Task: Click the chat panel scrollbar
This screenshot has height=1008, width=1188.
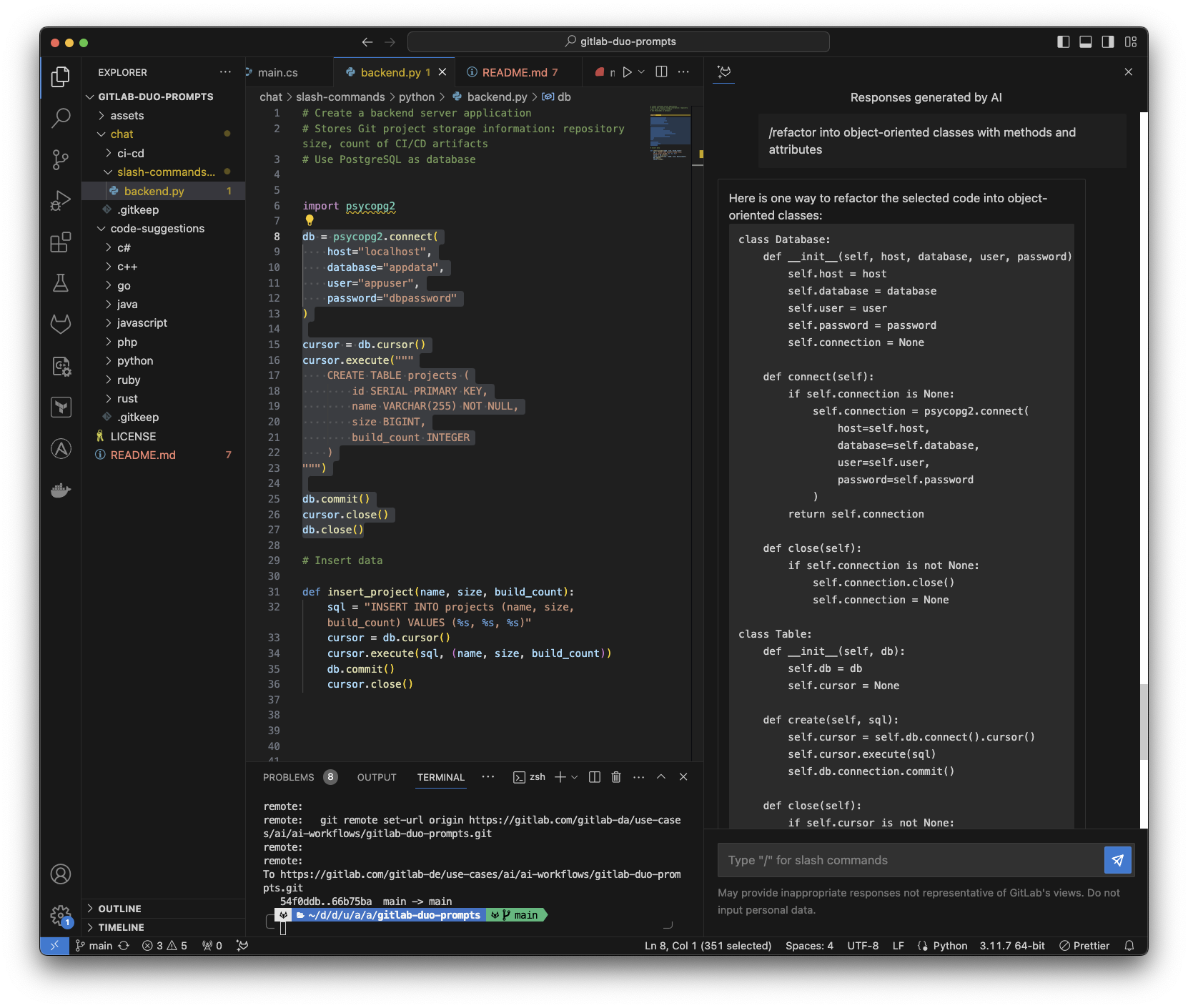Action: coord(1144,722)
